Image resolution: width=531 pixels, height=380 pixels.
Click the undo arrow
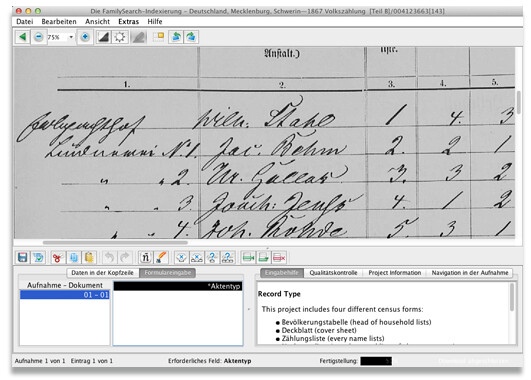[109, 258]
